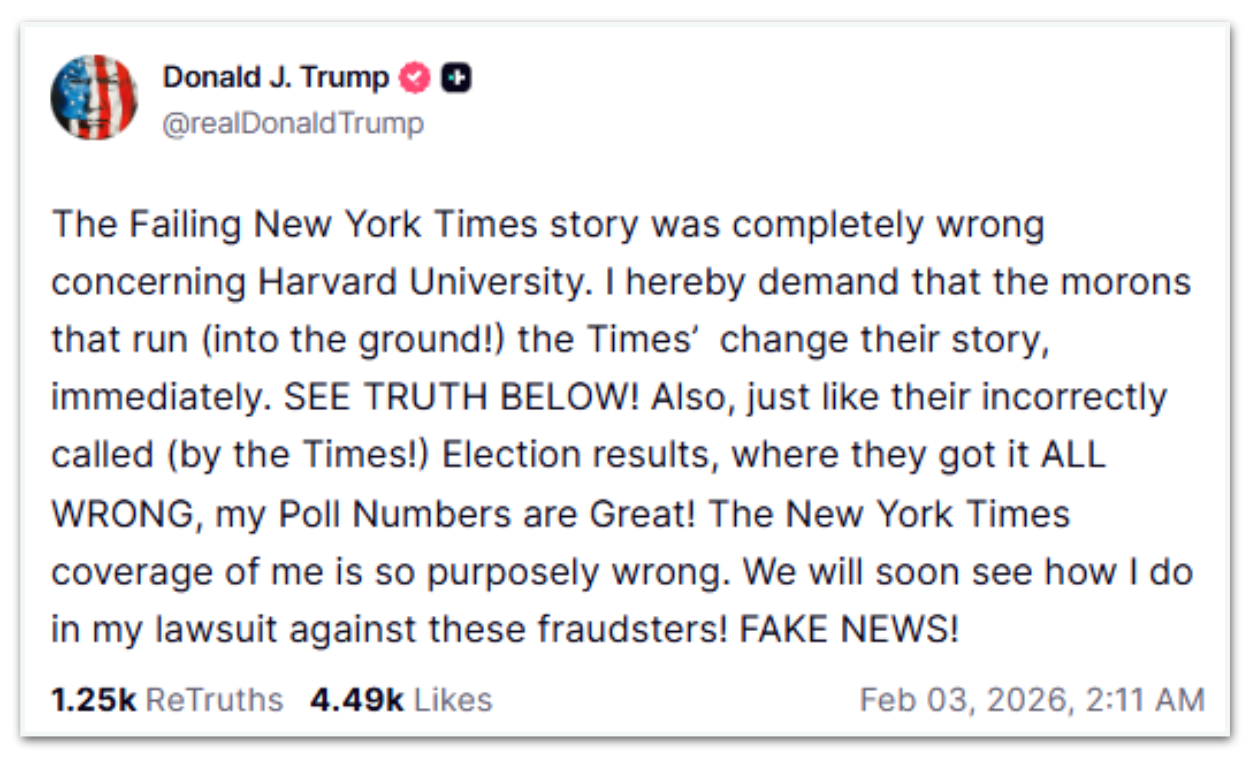The image size is (1252, 758).
Task: Click the black plus badge icon
Action: (456, 78)
